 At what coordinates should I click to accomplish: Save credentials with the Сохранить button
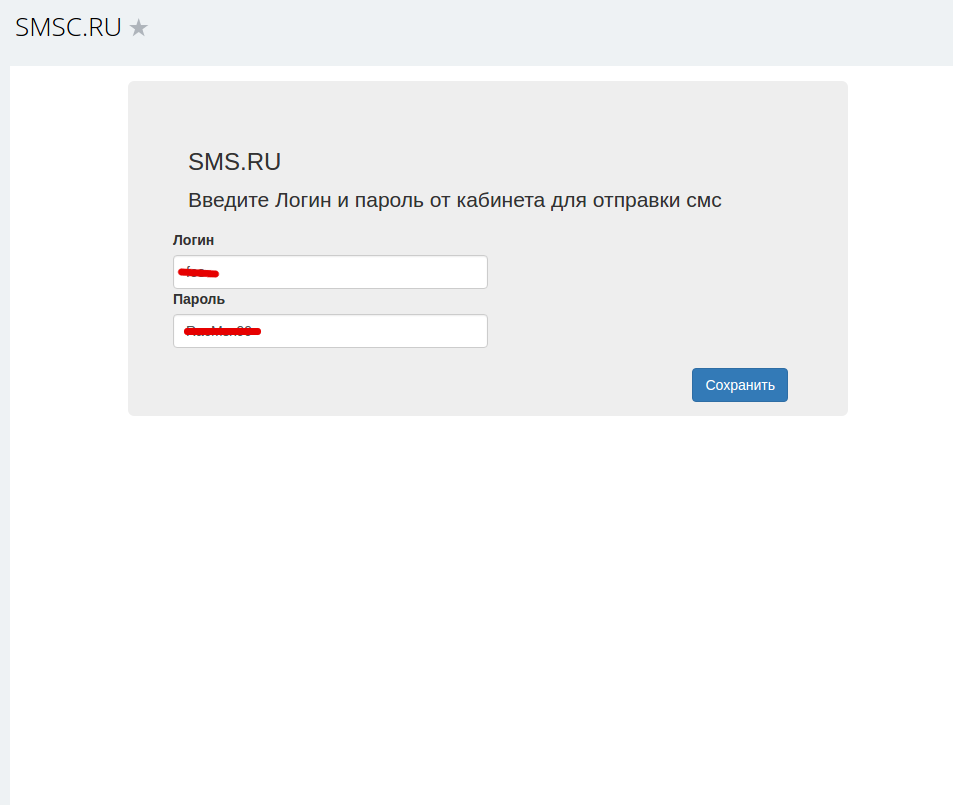coord(740,385)
